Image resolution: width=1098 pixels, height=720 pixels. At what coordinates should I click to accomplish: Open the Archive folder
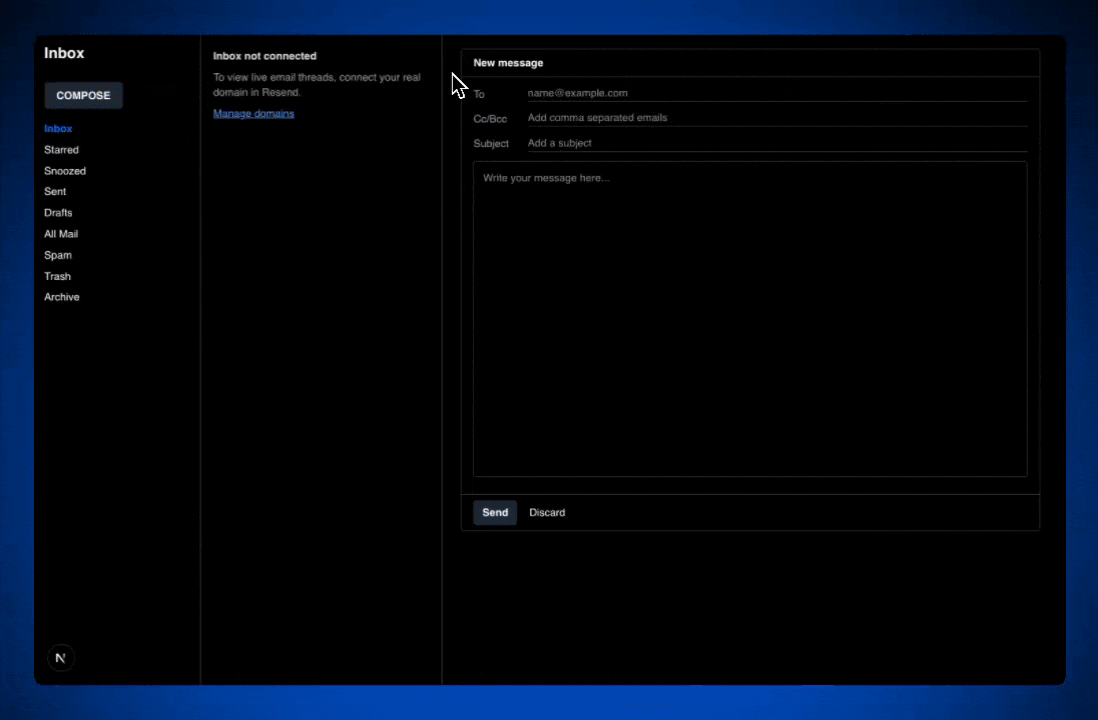(61, 296)
